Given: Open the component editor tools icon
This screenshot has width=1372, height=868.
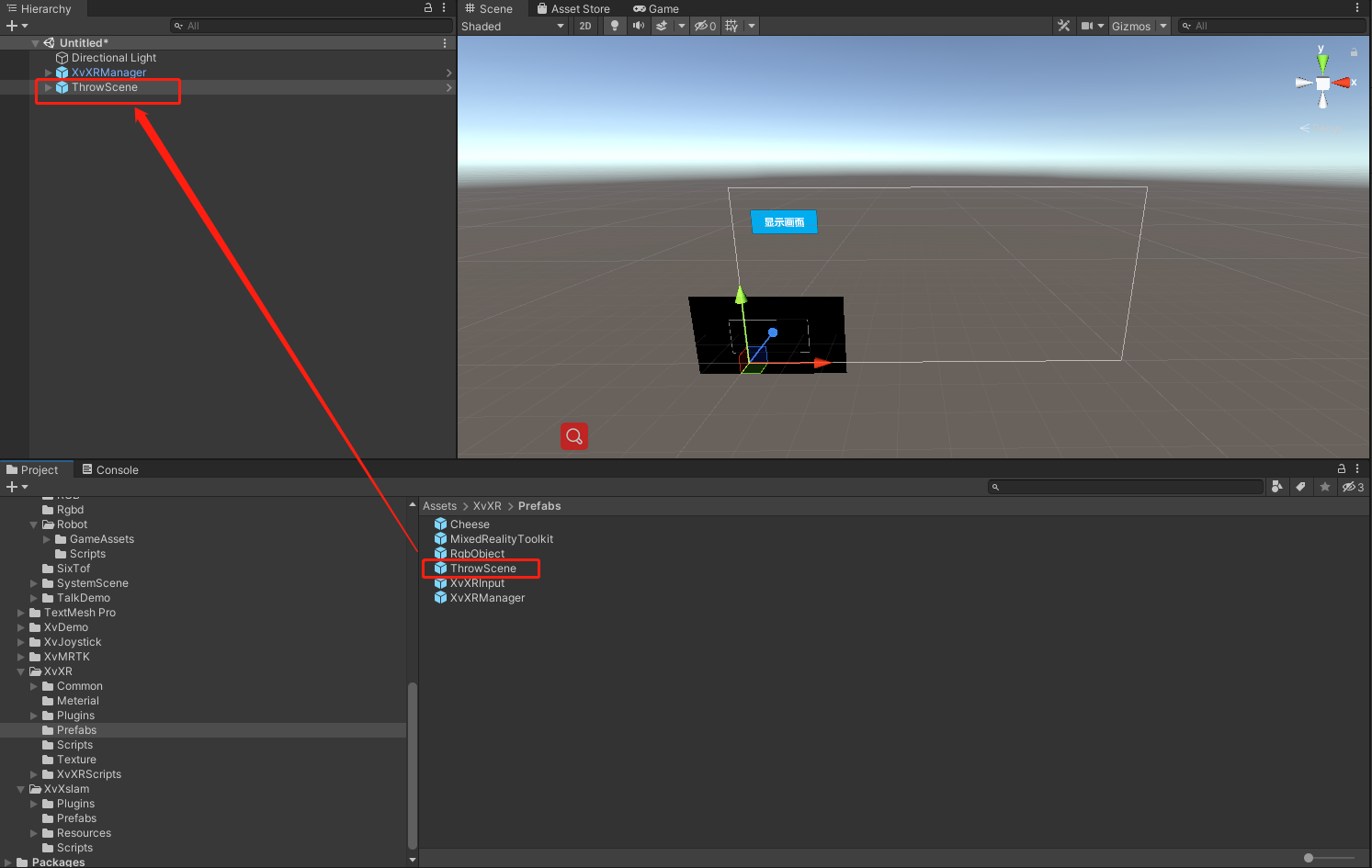Looking at the screenshot, I should (1064, 26).
